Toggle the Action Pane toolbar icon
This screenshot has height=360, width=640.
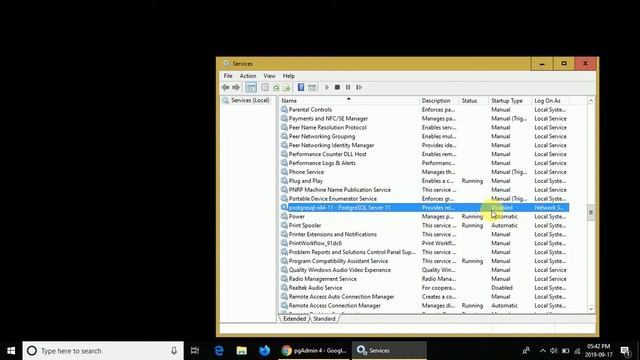pos(312,87)
